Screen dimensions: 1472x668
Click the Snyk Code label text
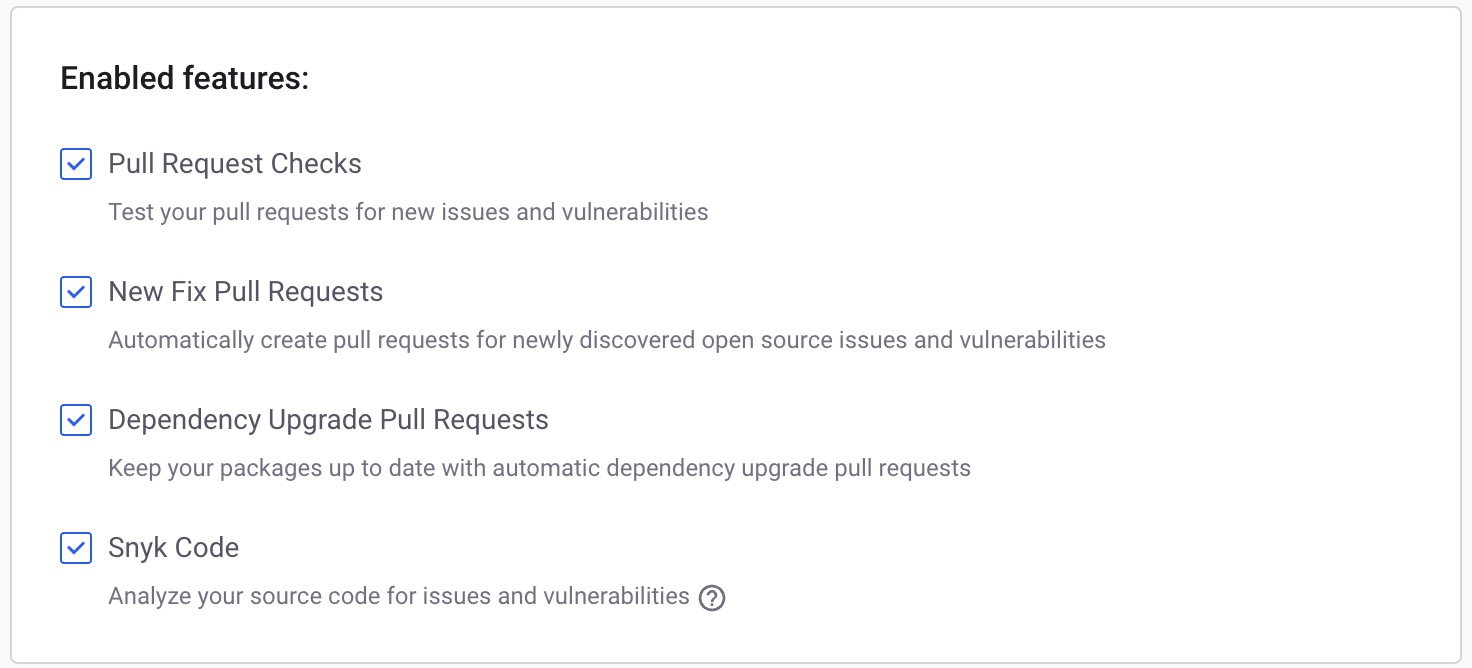click(174, 548)
